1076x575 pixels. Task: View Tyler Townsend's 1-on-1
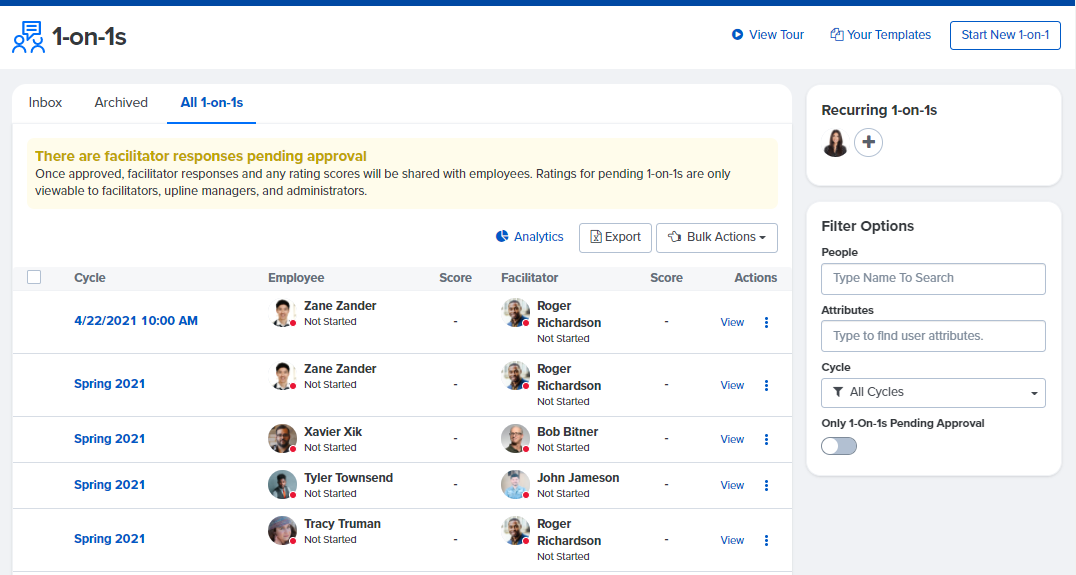tap(732, 485)
